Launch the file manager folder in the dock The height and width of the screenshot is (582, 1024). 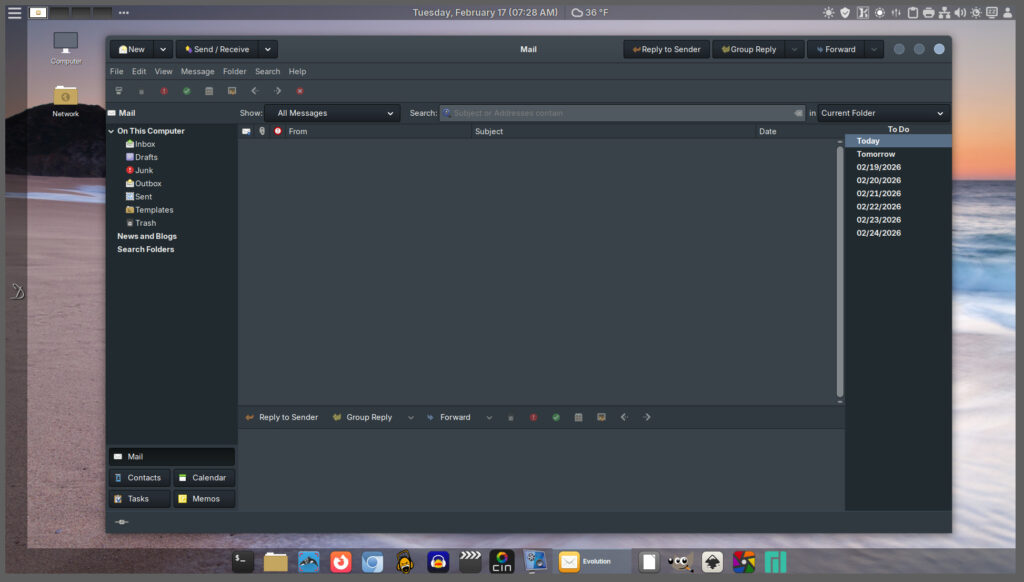276,562
